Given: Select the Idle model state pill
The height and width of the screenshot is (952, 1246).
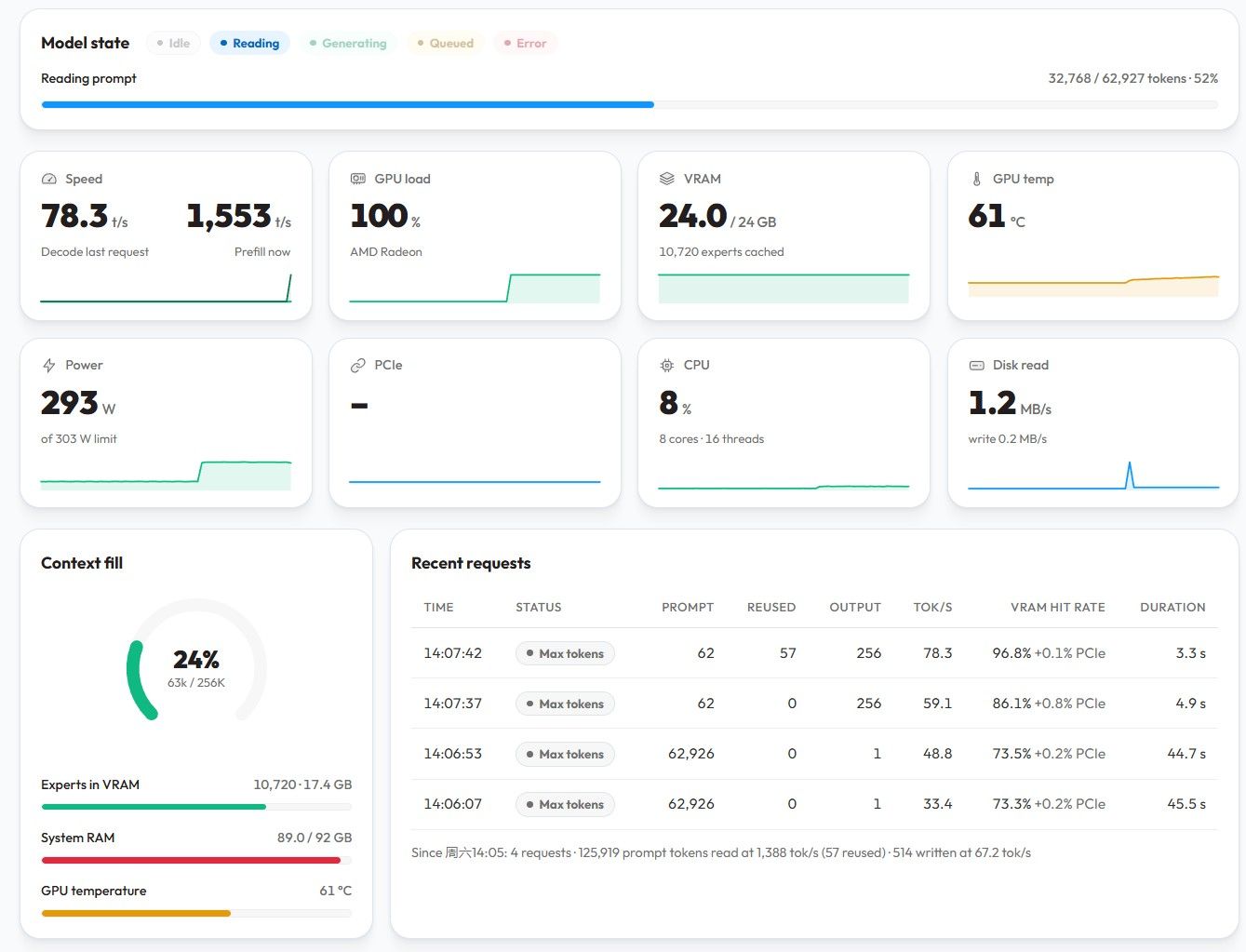Looking at the screenshot, I should (173, 43).
